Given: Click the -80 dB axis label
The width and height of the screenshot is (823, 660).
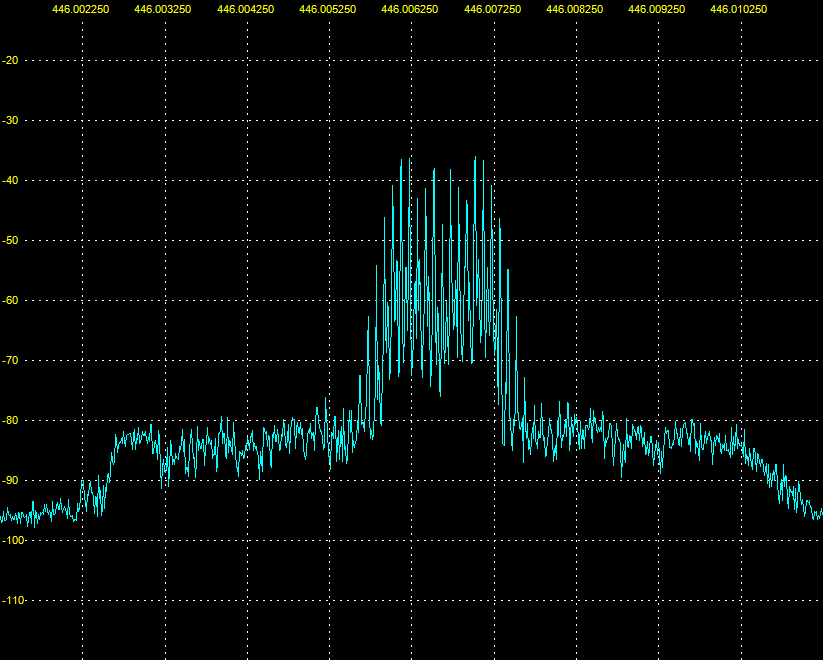Looking at the screenshot, I should [x=10, y=421].
